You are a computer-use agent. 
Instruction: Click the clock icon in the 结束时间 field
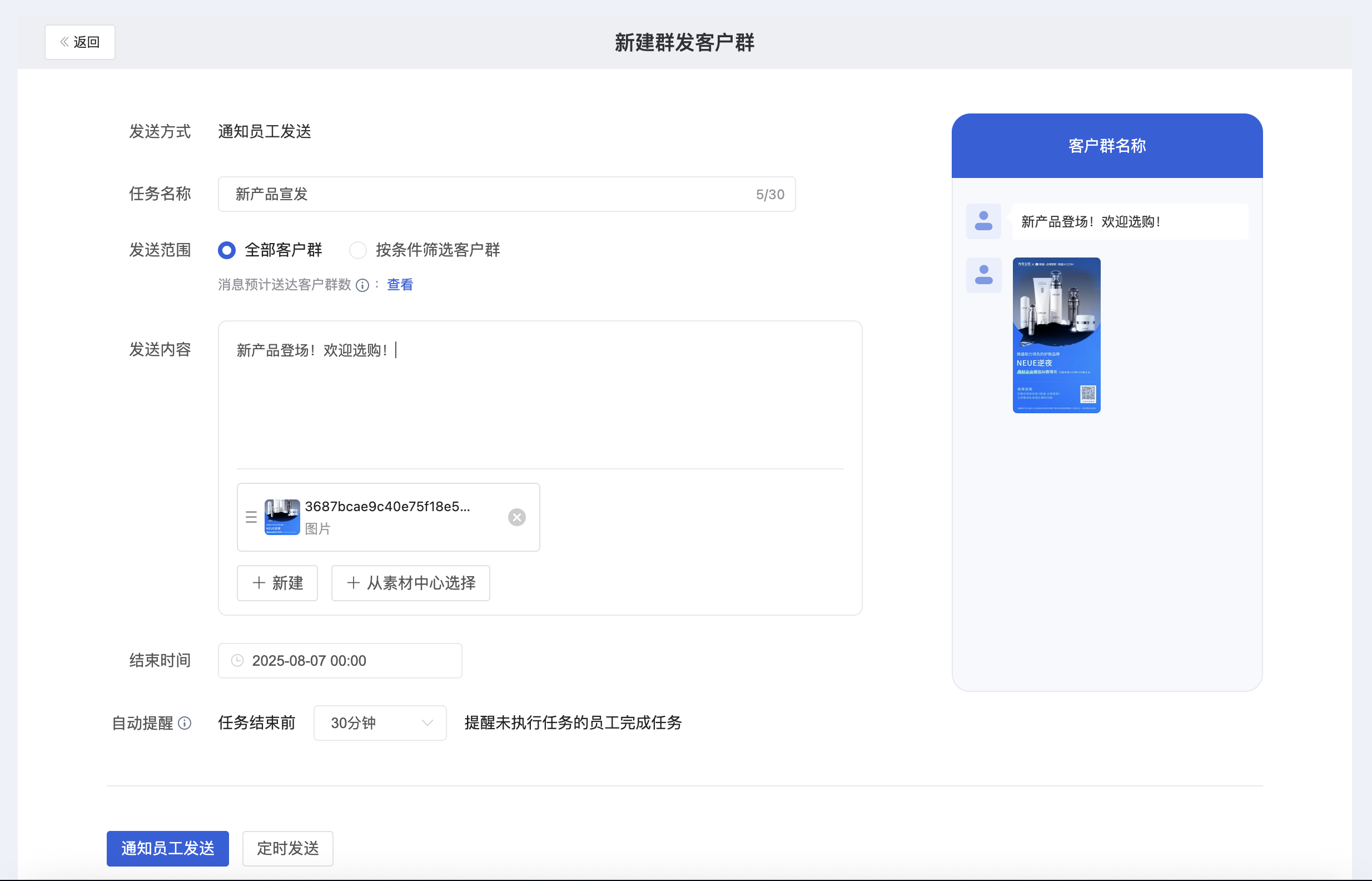point(237,661)
